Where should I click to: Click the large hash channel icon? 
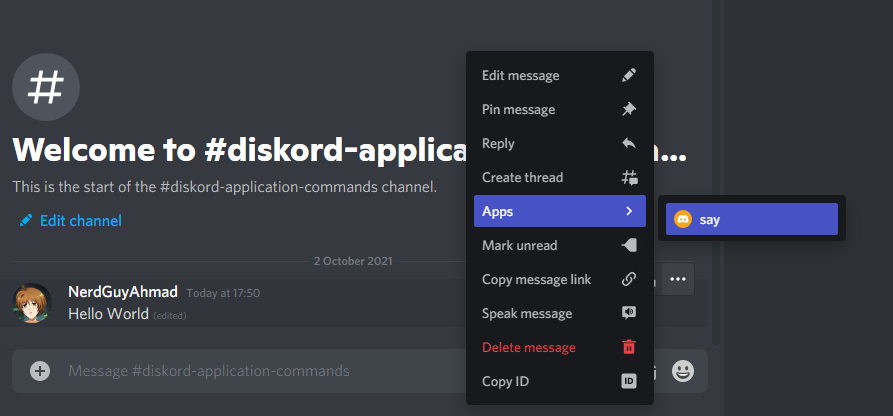pyautogui.click(x=46, y=87)
